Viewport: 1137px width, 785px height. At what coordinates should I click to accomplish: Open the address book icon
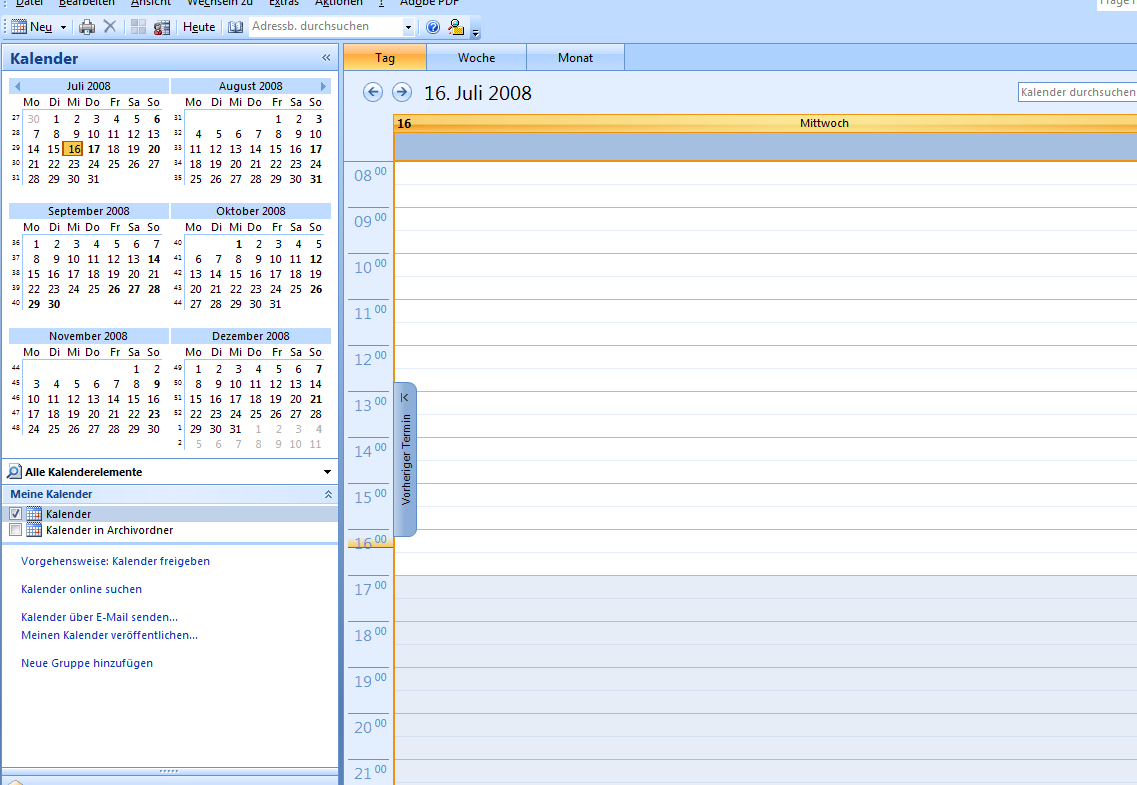pos(236,27)
